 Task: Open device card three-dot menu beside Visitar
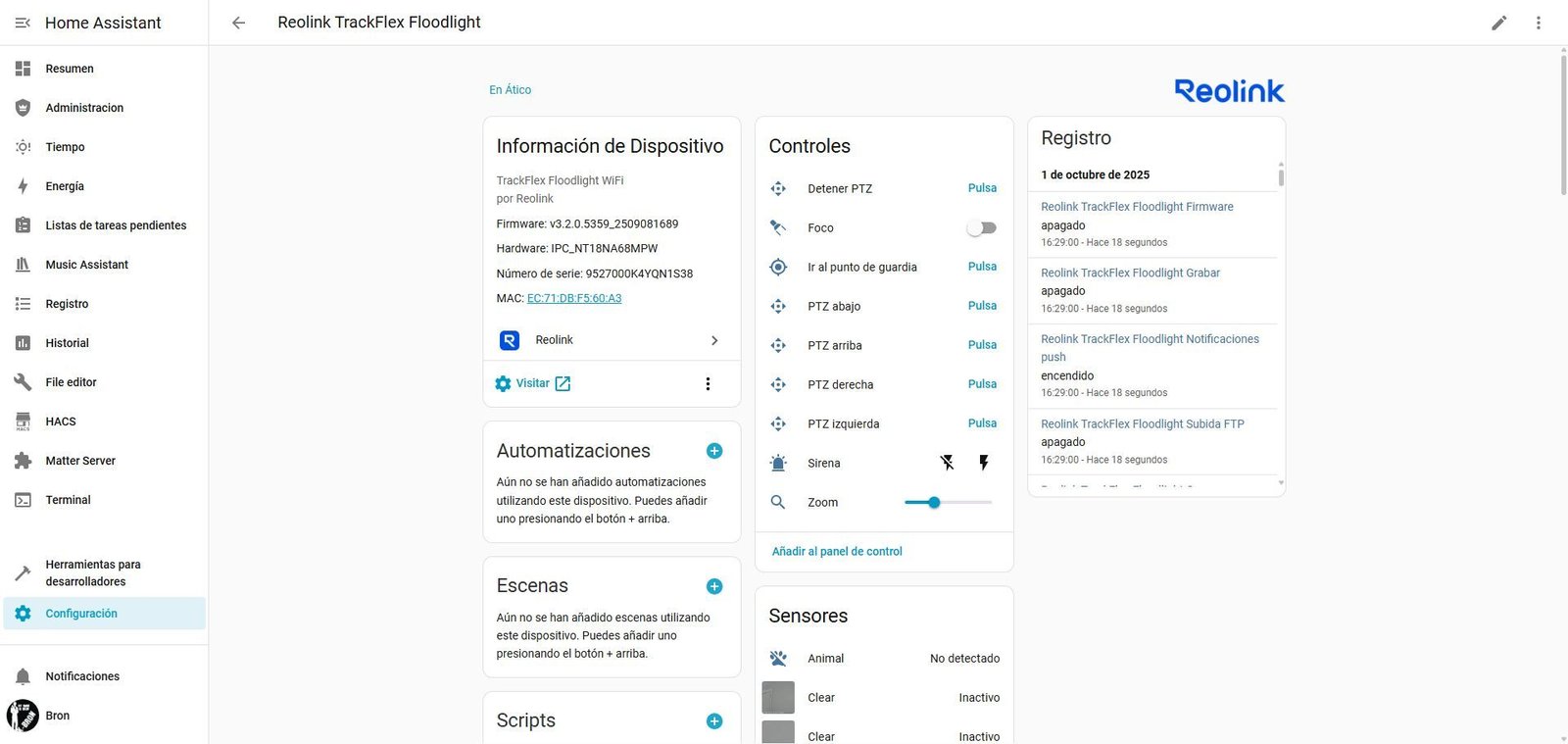pyautogui.click(x=708, y=384)
